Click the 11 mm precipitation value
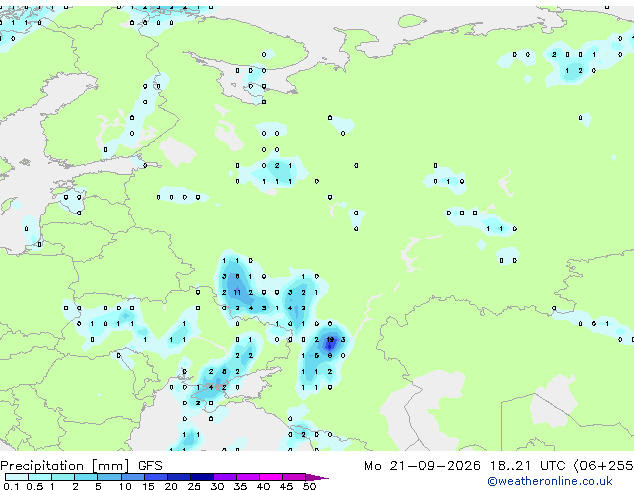The width and height of the screenshot is (634, 490). (237, 292)
